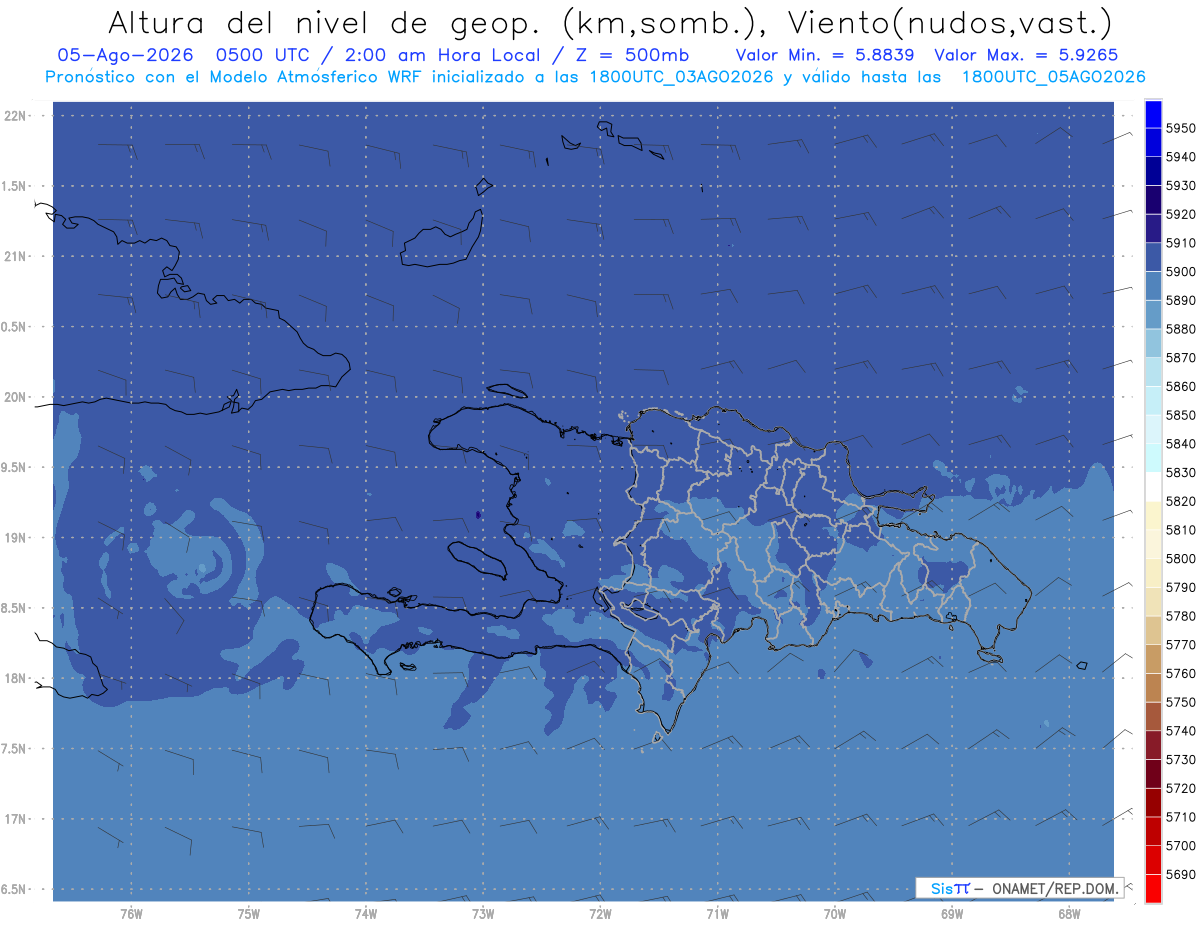
Task: Click the '5800' color scale value
Action: [1181, 558]
